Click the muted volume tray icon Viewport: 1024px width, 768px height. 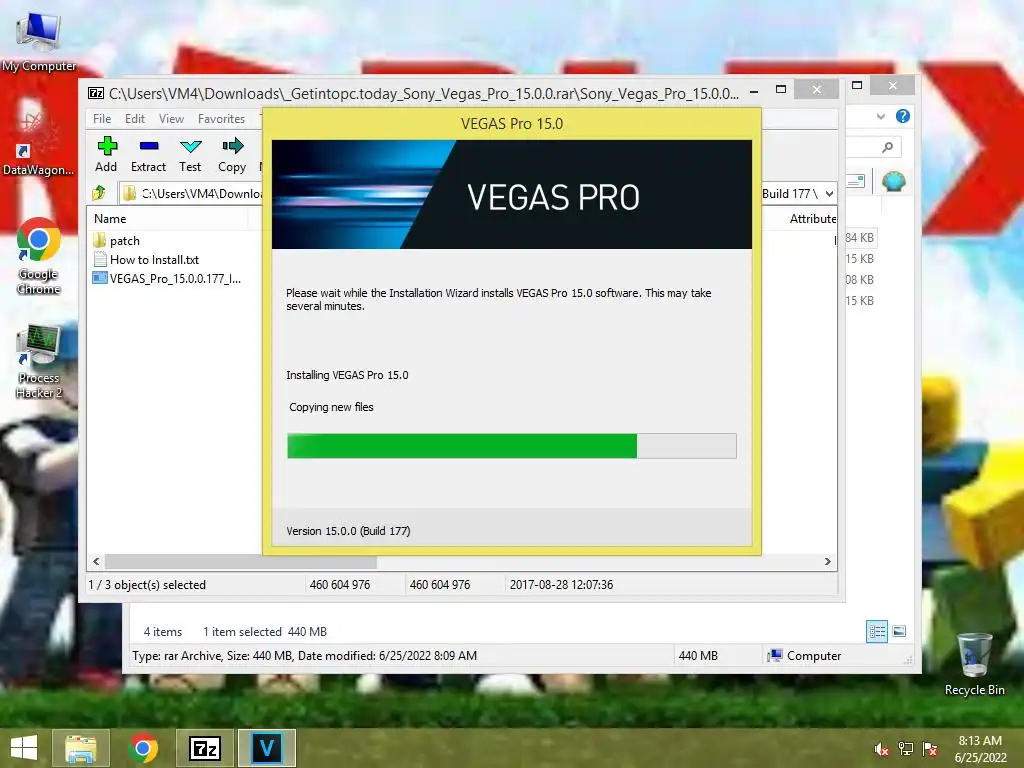click(882, 749)
